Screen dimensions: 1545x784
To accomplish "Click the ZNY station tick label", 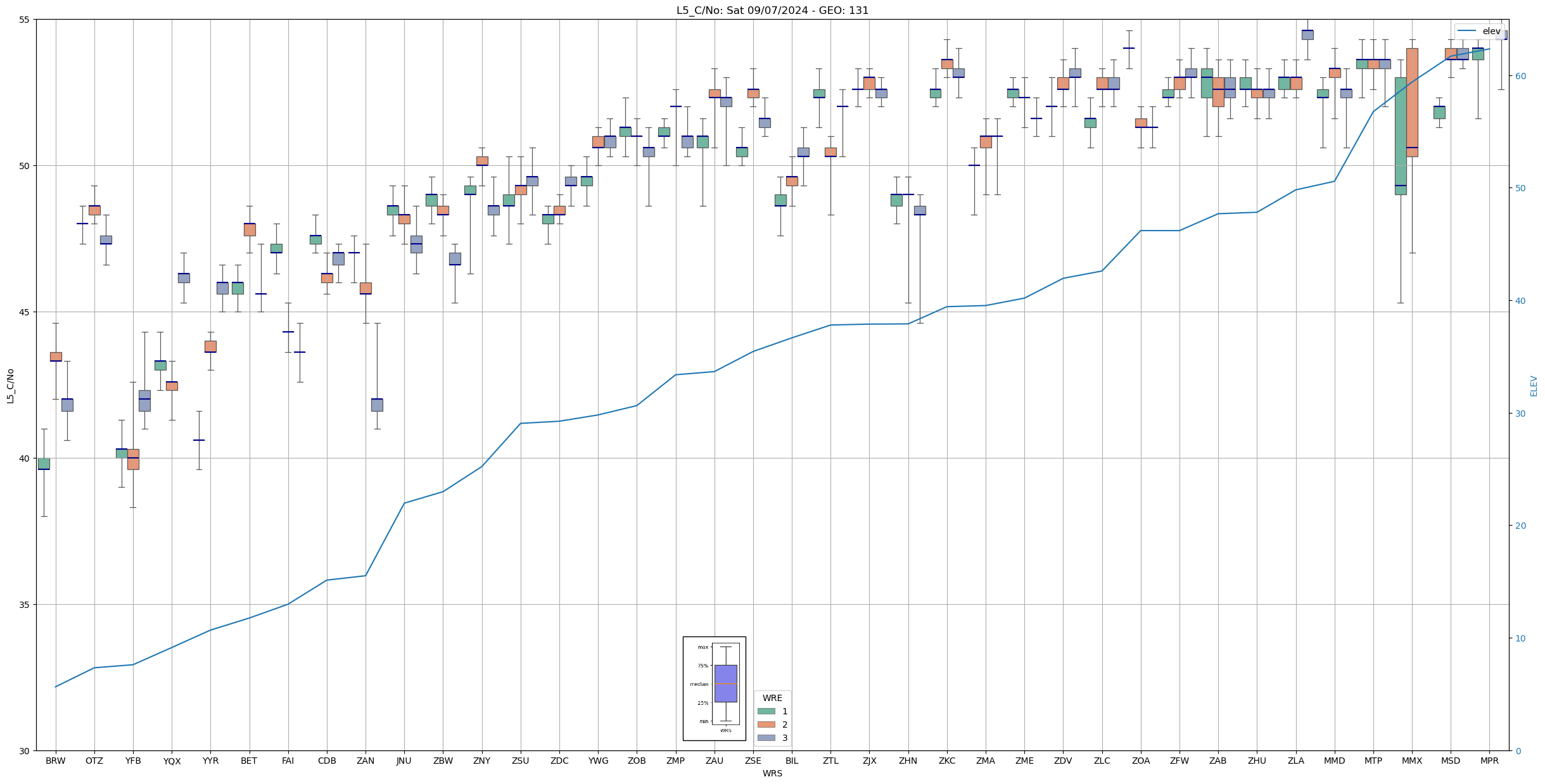I will click(482, 761).
